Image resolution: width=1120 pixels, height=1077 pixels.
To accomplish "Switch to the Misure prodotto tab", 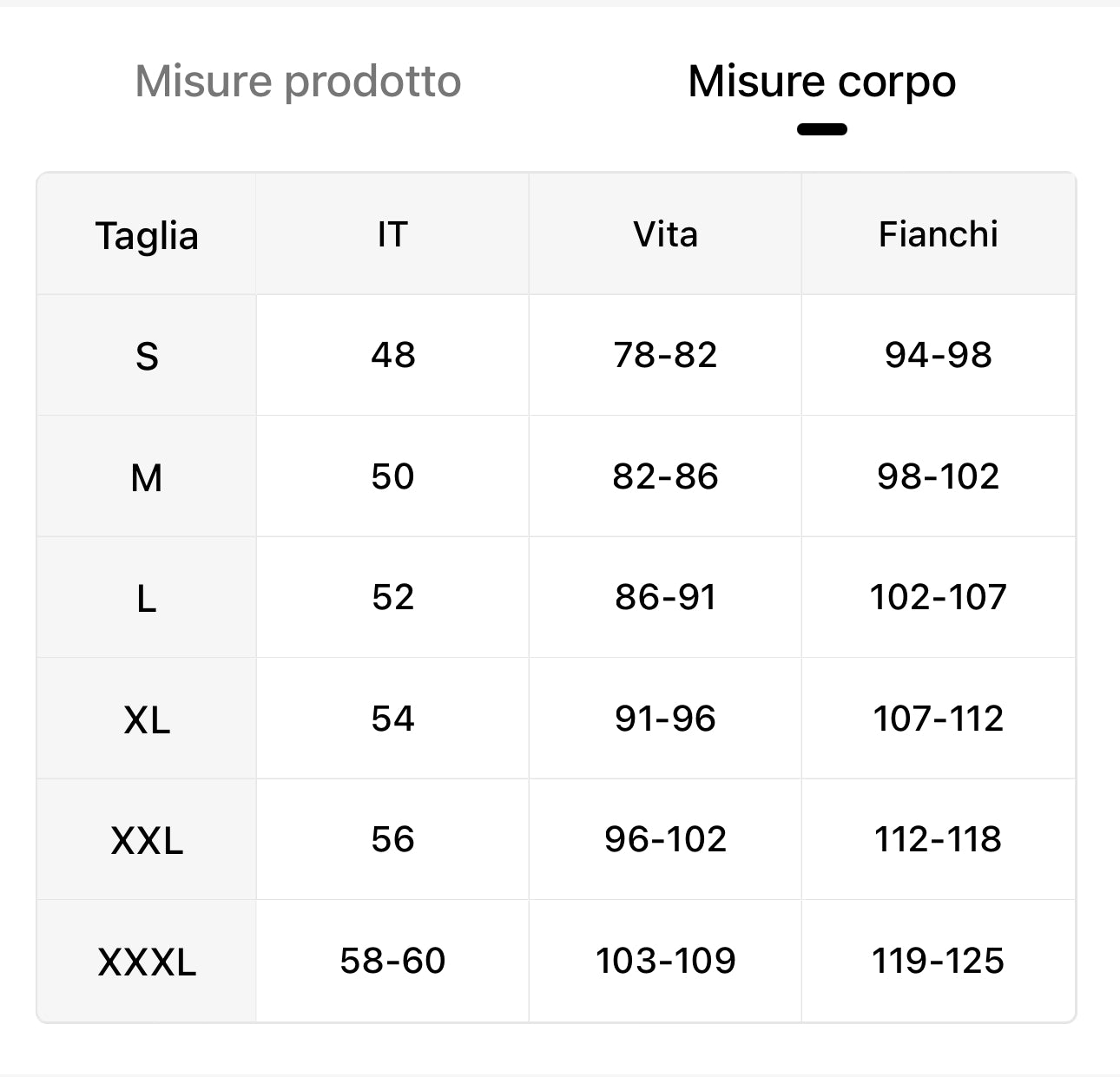I will pos(298,82).
